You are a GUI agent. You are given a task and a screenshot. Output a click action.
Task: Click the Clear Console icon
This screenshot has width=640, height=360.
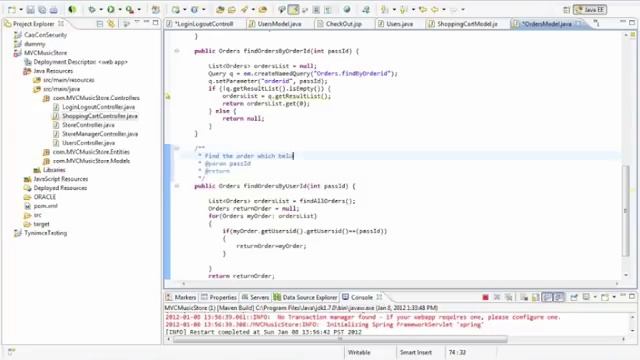click(x=524, y=297)
